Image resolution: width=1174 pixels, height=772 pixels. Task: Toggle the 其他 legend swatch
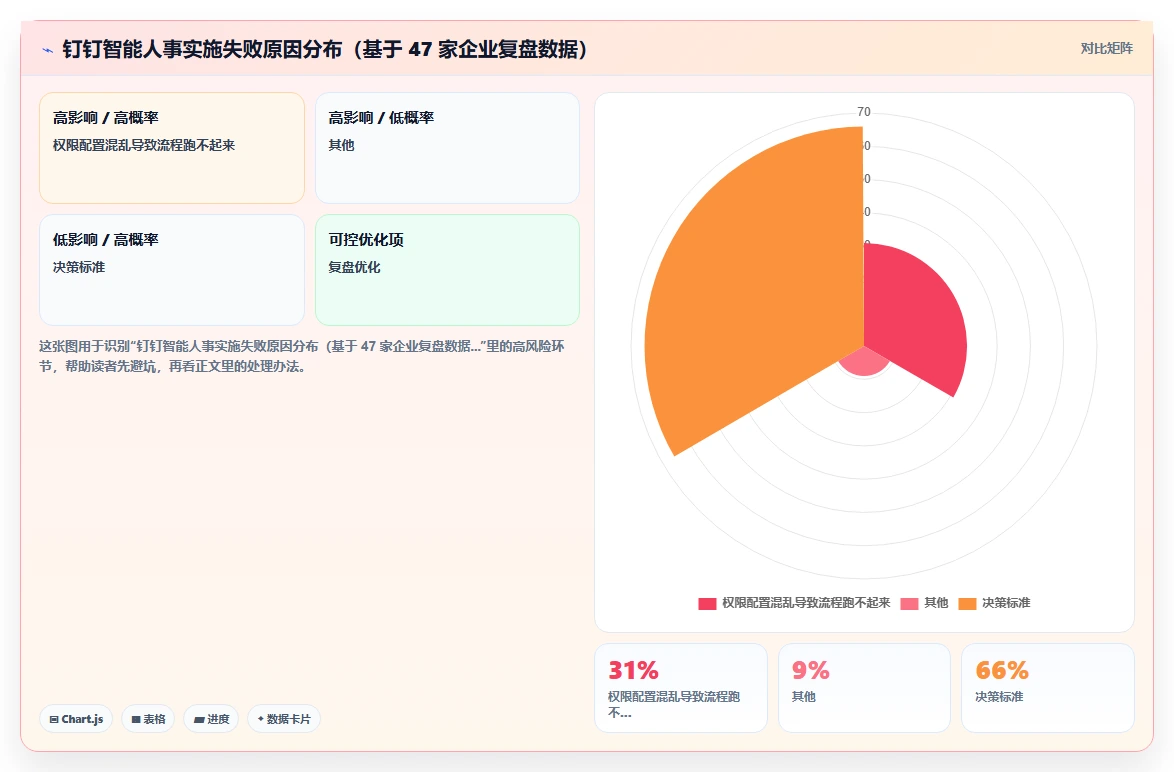909,604
